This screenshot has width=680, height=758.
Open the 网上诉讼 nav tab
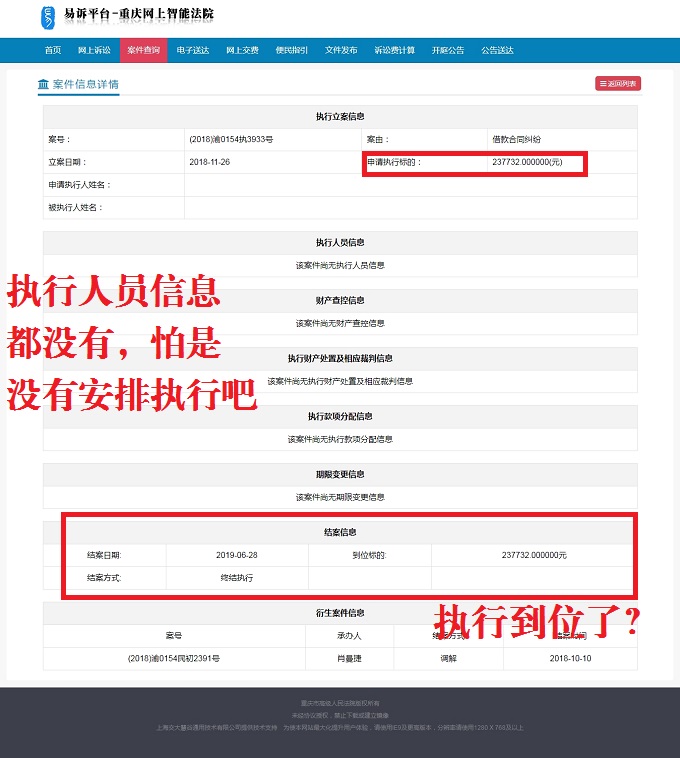click(94, 50)
